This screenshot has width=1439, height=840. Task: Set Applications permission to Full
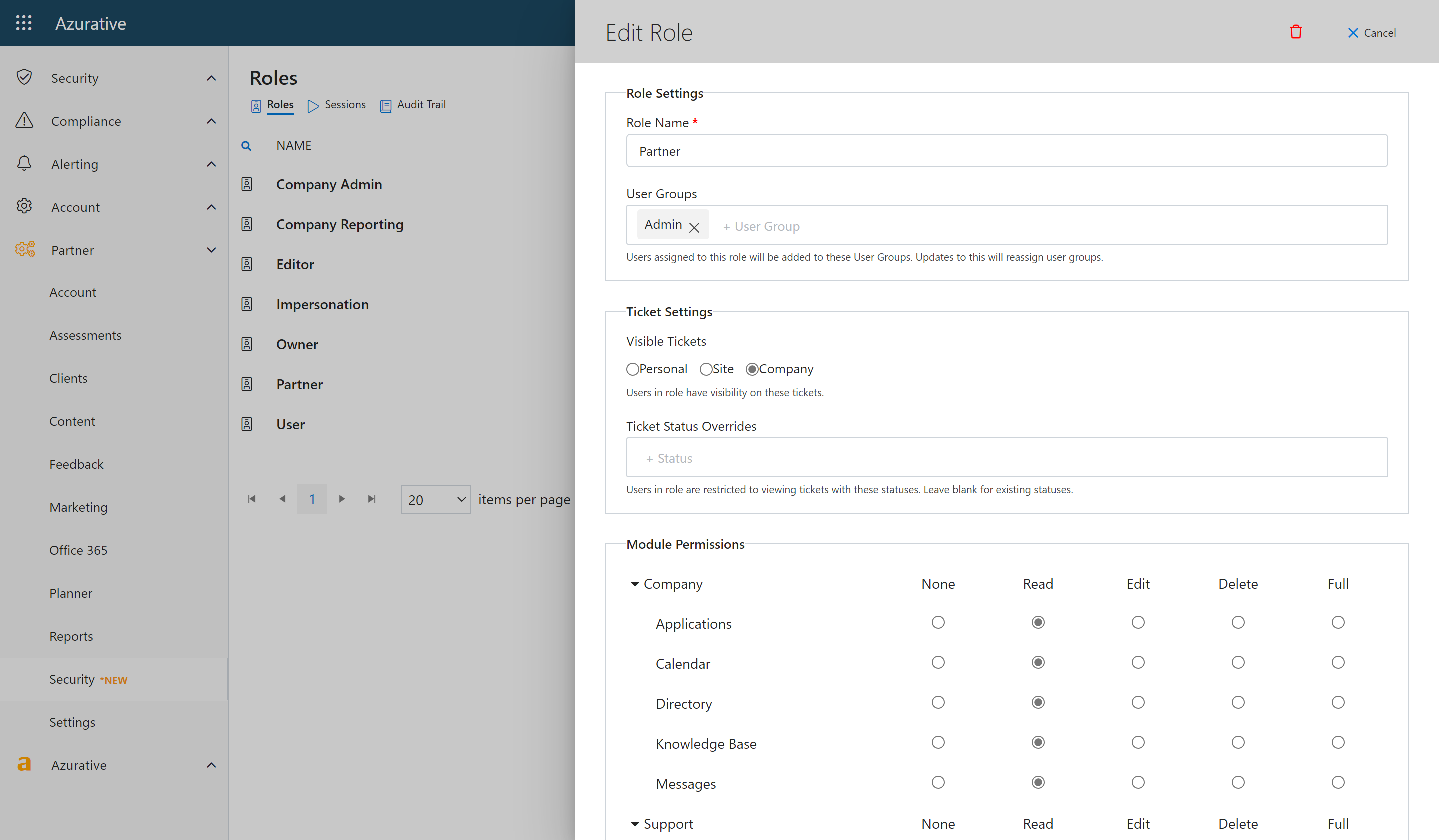1338,622
